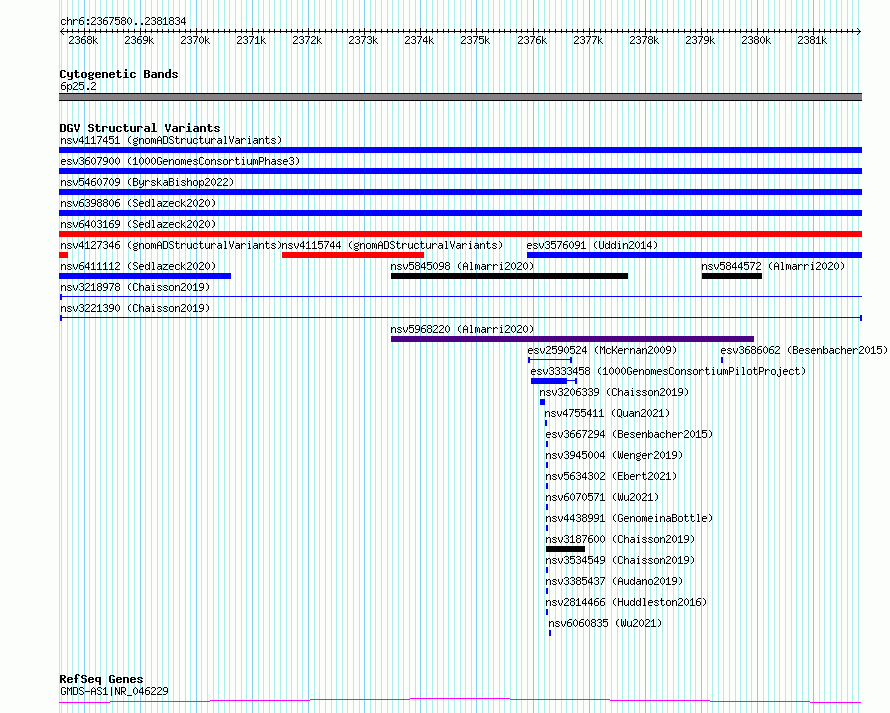This screenshot has height=713, width=890.
Task: Click the purple bar of nsv5968220
Action: [x=572, y=339]
